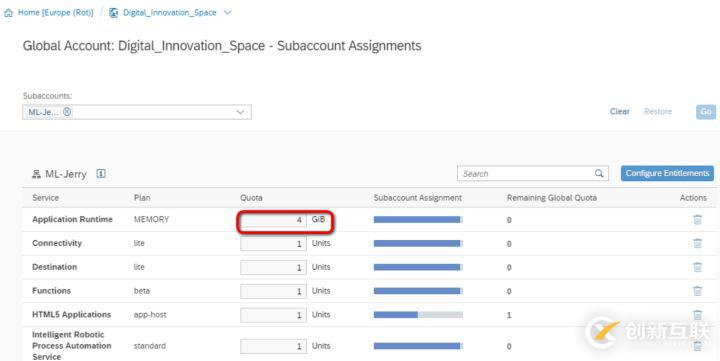Click HTML5 Applications assignment progress bar

tap(418, 315)
